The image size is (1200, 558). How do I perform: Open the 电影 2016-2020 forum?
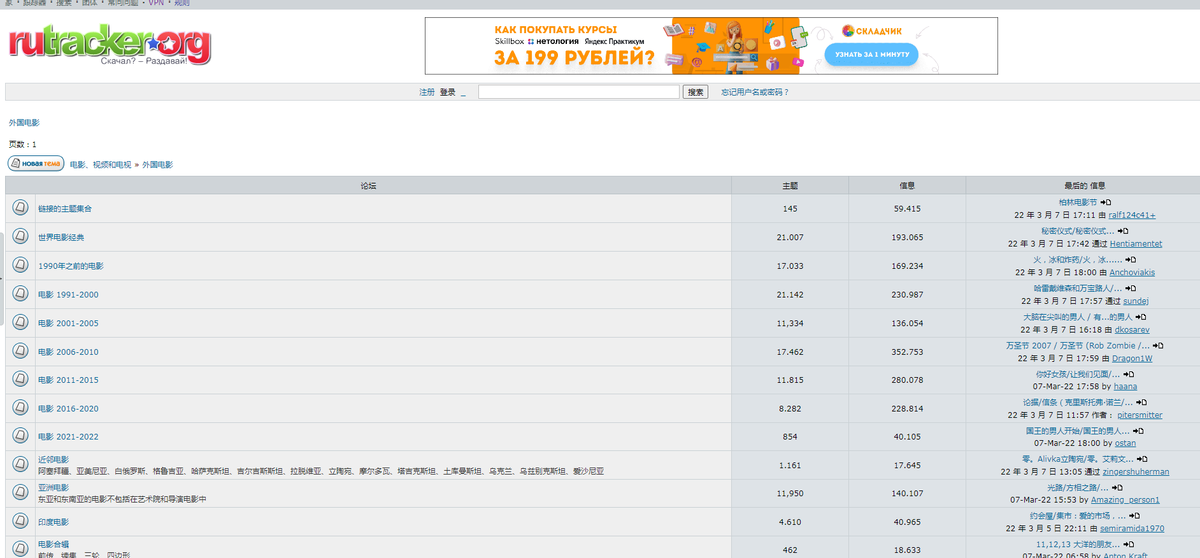68,408
